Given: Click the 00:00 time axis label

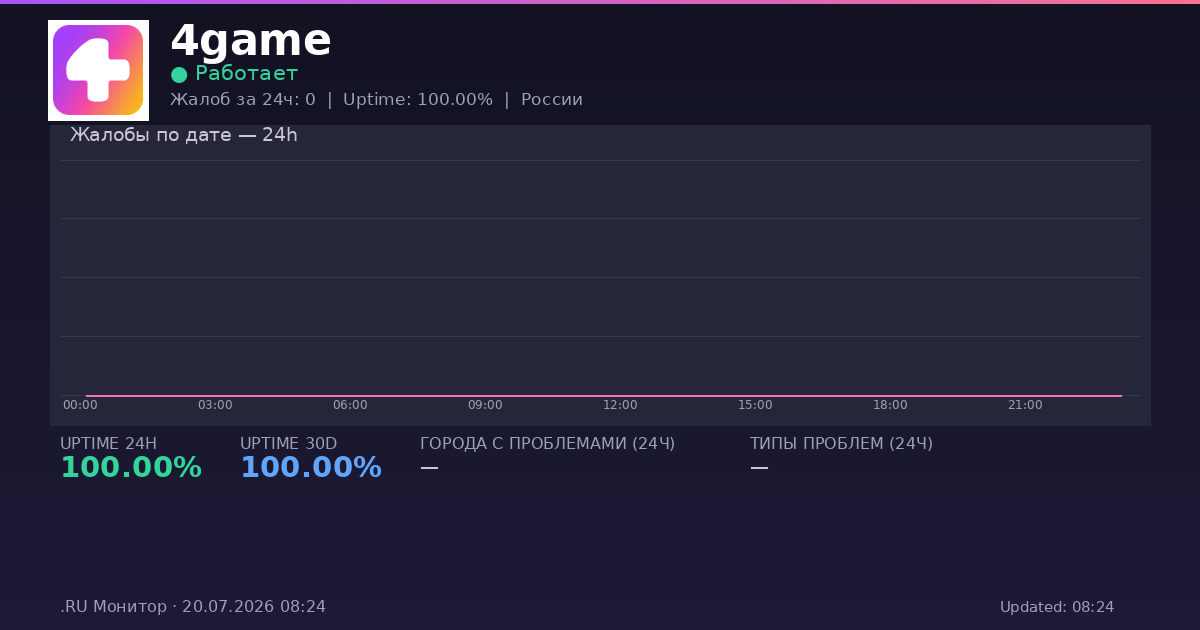Looking at the screenshot, I should 80,405.
